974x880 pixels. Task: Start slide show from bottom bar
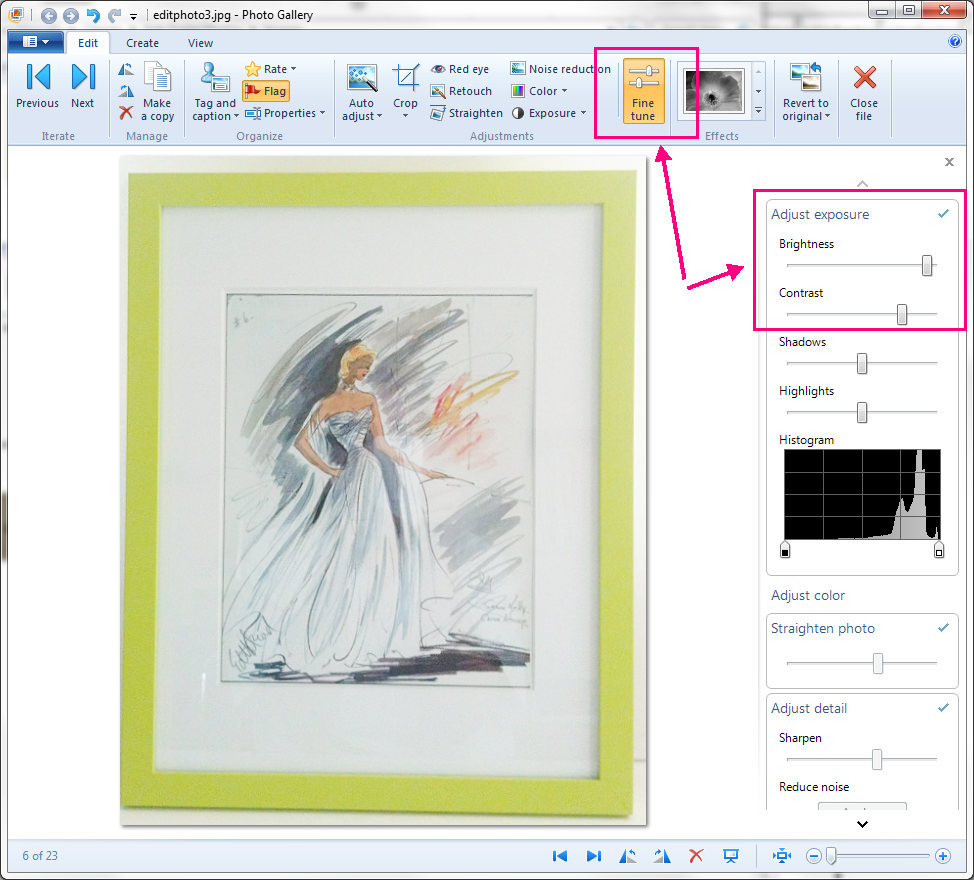[x=730, y=856]
